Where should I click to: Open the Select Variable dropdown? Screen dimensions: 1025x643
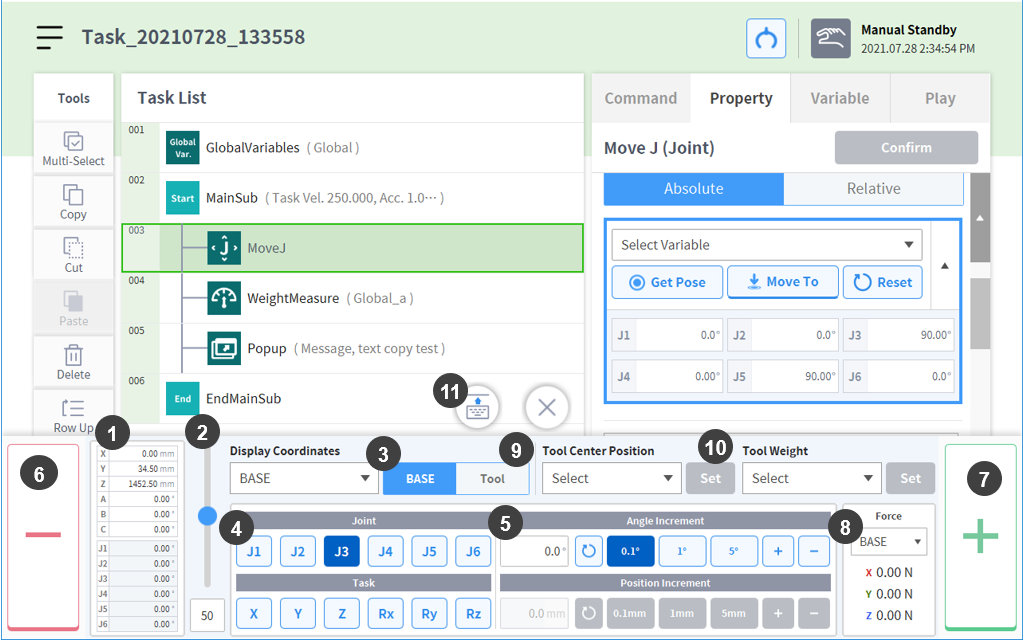766,245
